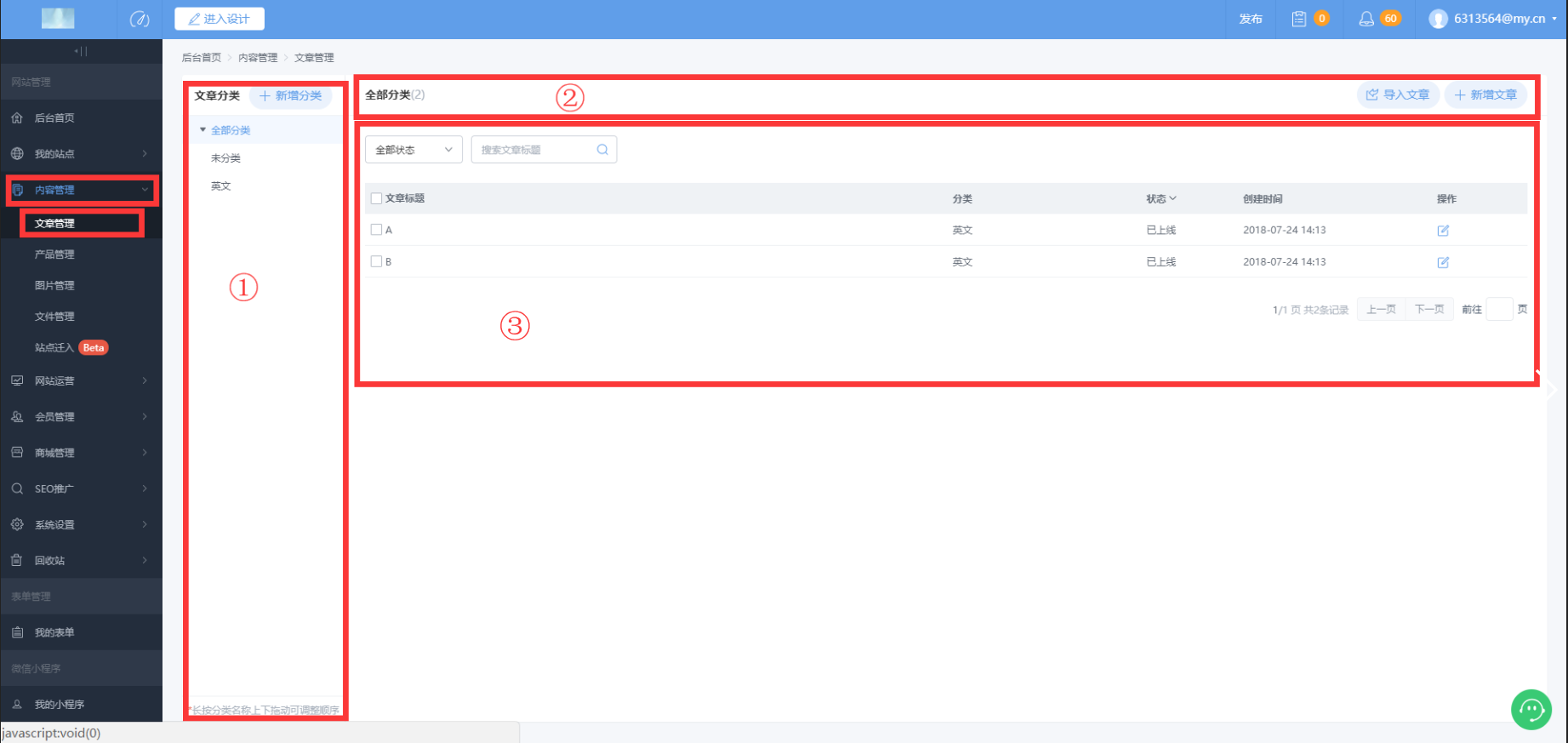
Task: Select all articles with header checkbox
Action: coord(376,198)
